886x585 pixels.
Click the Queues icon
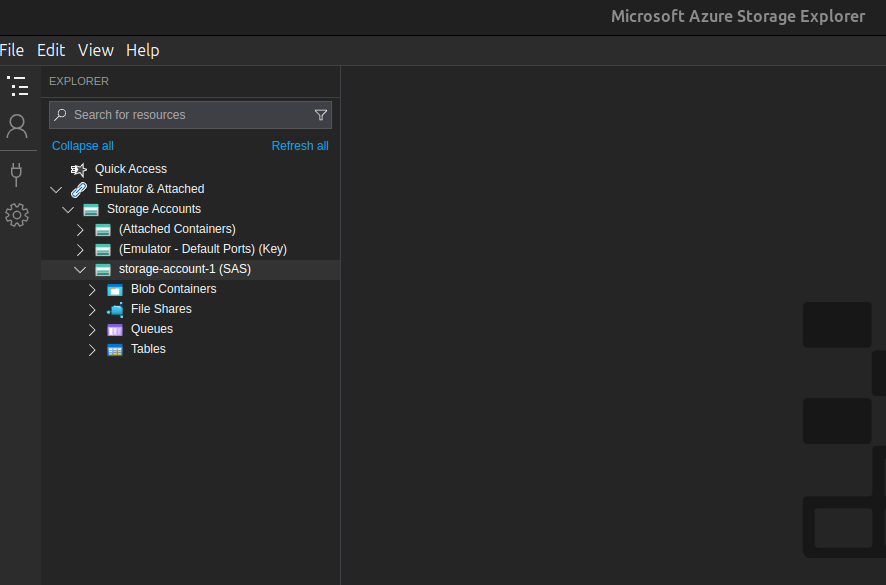(x=114, y=328)
